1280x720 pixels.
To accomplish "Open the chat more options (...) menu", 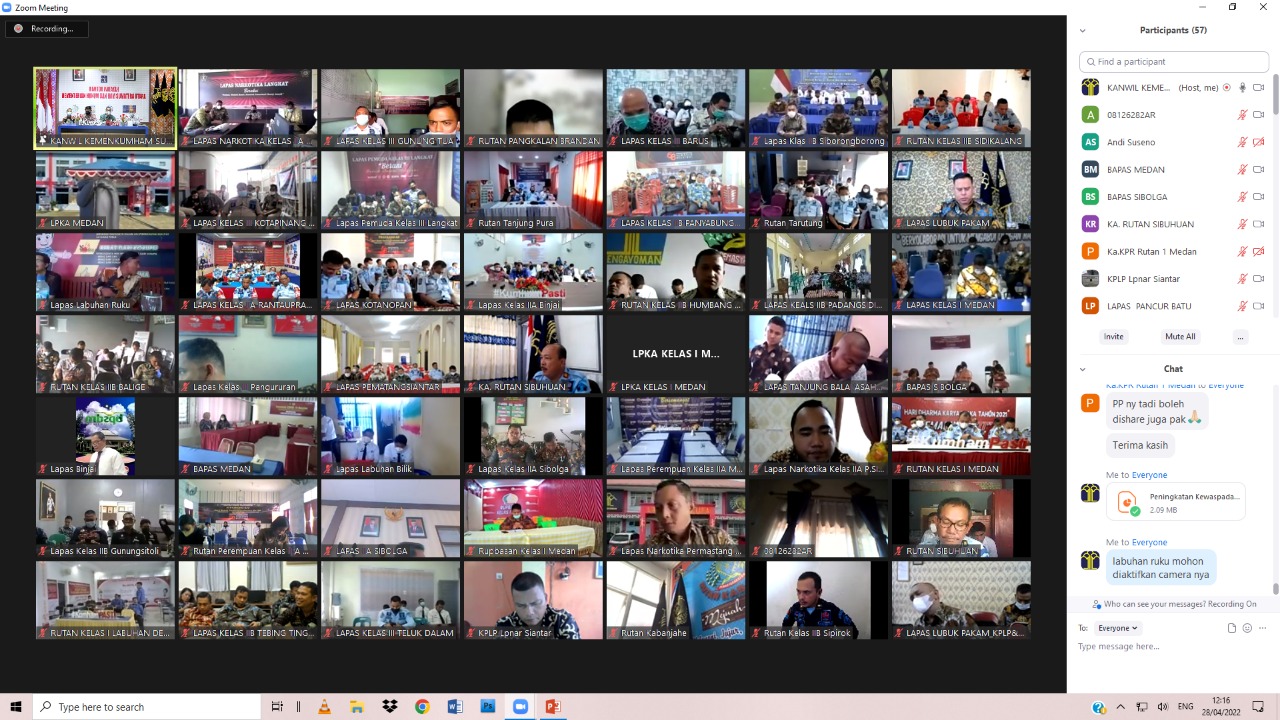I will point(1262,628).
